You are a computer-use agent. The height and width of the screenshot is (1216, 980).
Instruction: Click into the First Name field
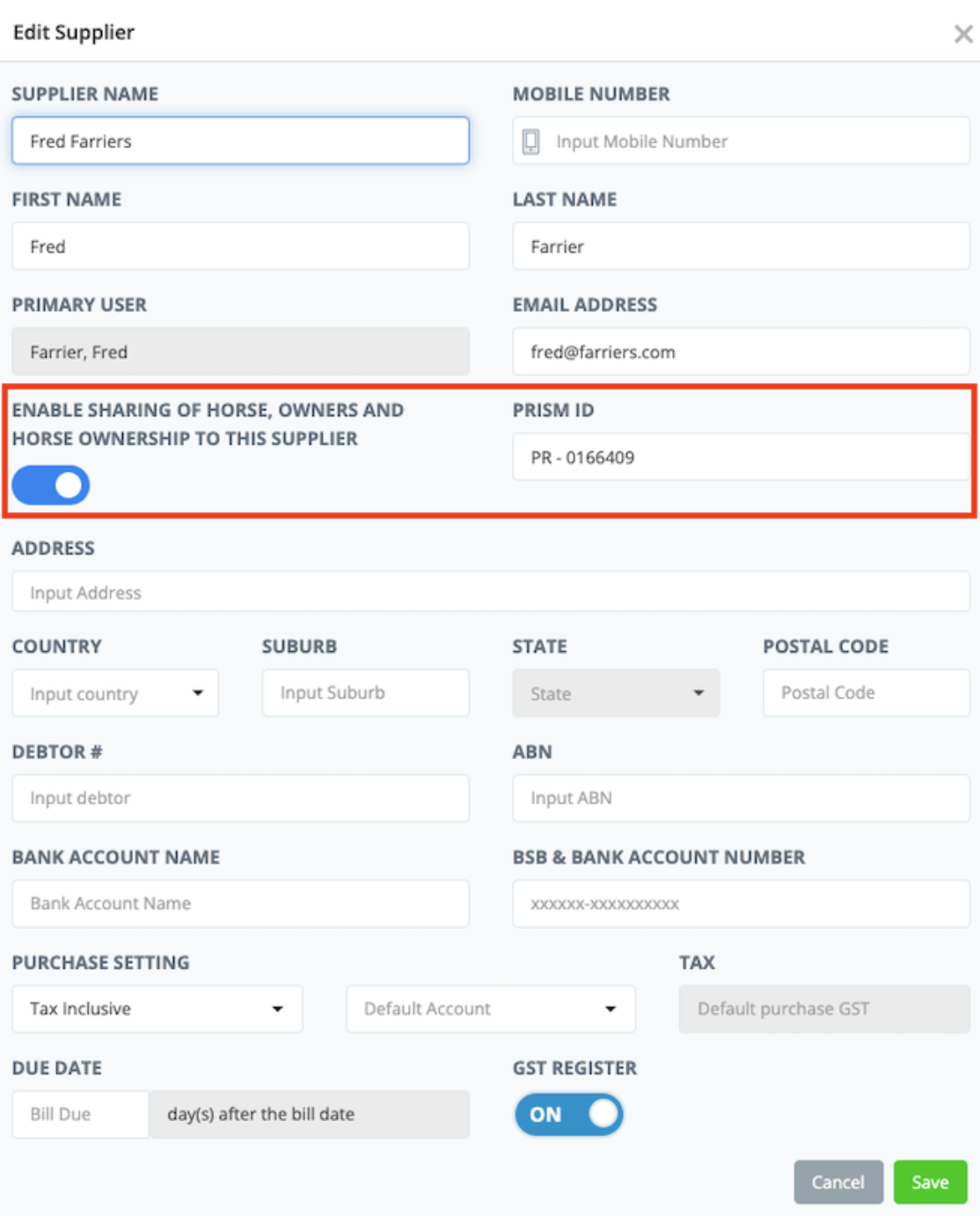coord(240,246)
